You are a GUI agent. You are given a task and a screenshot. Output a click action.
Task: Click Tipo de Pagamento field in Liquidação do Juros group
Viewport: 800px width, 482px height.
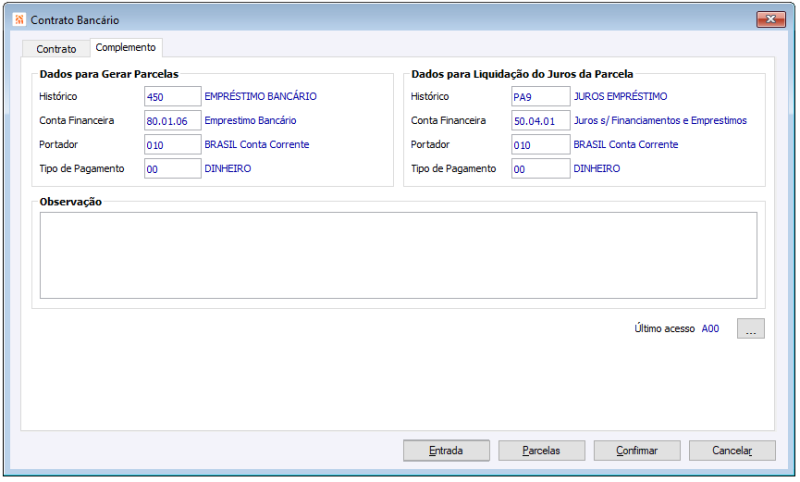pos(540,169)
